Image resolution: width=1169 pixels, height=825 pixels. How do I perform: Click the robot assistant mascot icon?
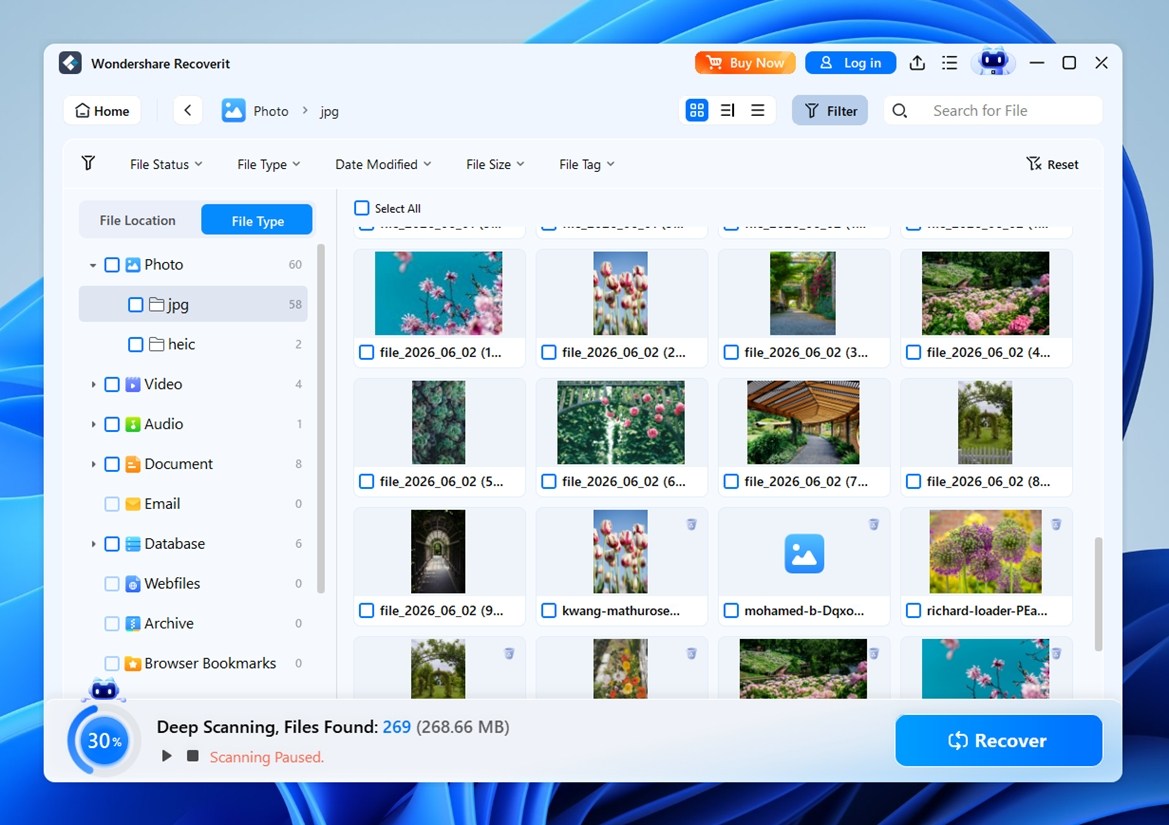(x=993, y=62)
